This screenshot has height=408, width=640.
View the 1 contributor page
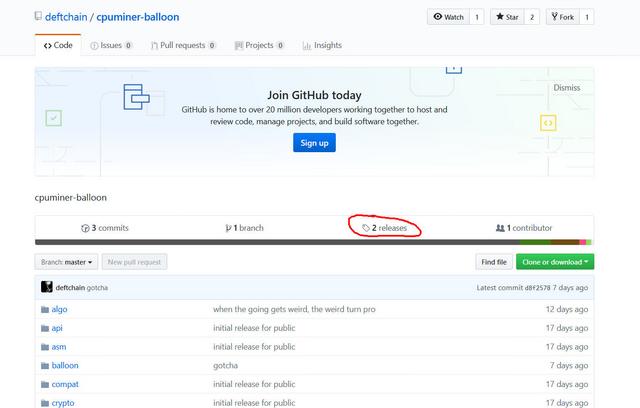tap(524, 228)
